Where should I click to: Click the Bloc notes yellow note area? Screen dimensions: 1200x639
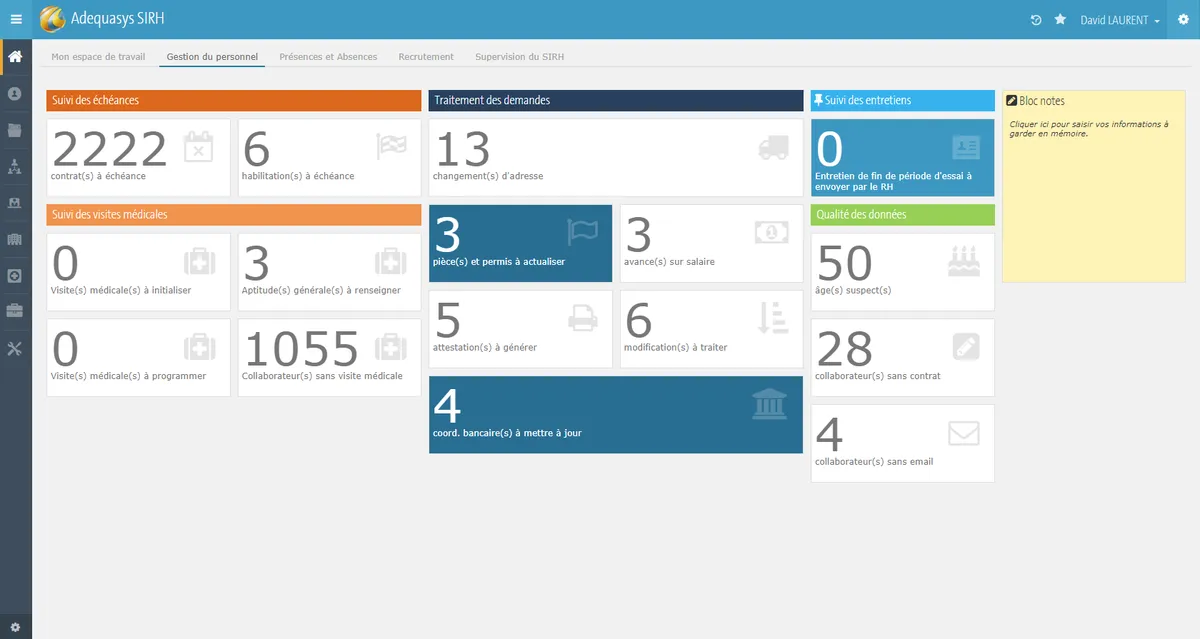click(1094, 186)
